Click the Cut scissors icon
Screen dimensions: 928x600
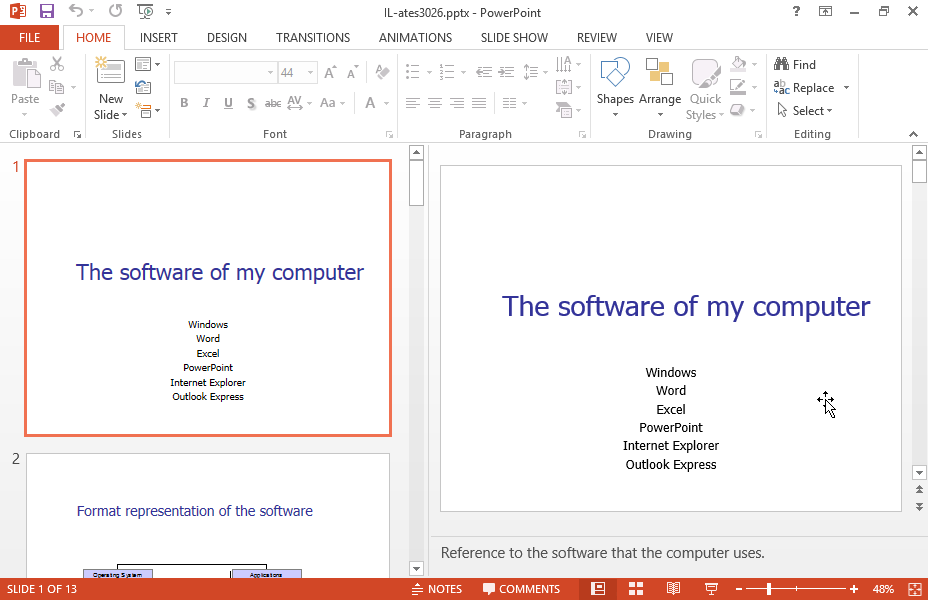(57, 63)
